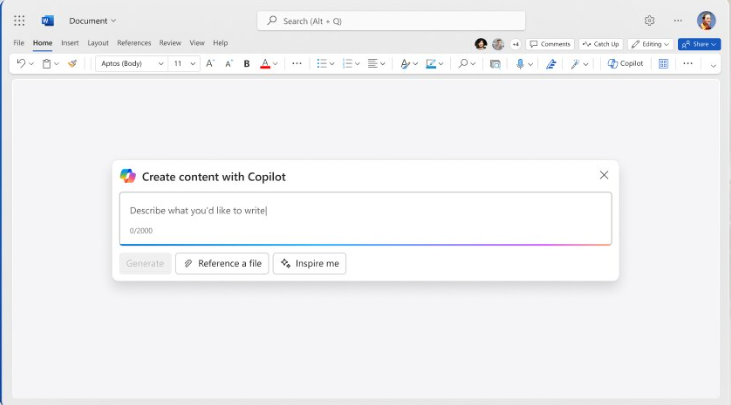
Task: Expand the Undo dropdown arrow
Action: coord(31,64)
